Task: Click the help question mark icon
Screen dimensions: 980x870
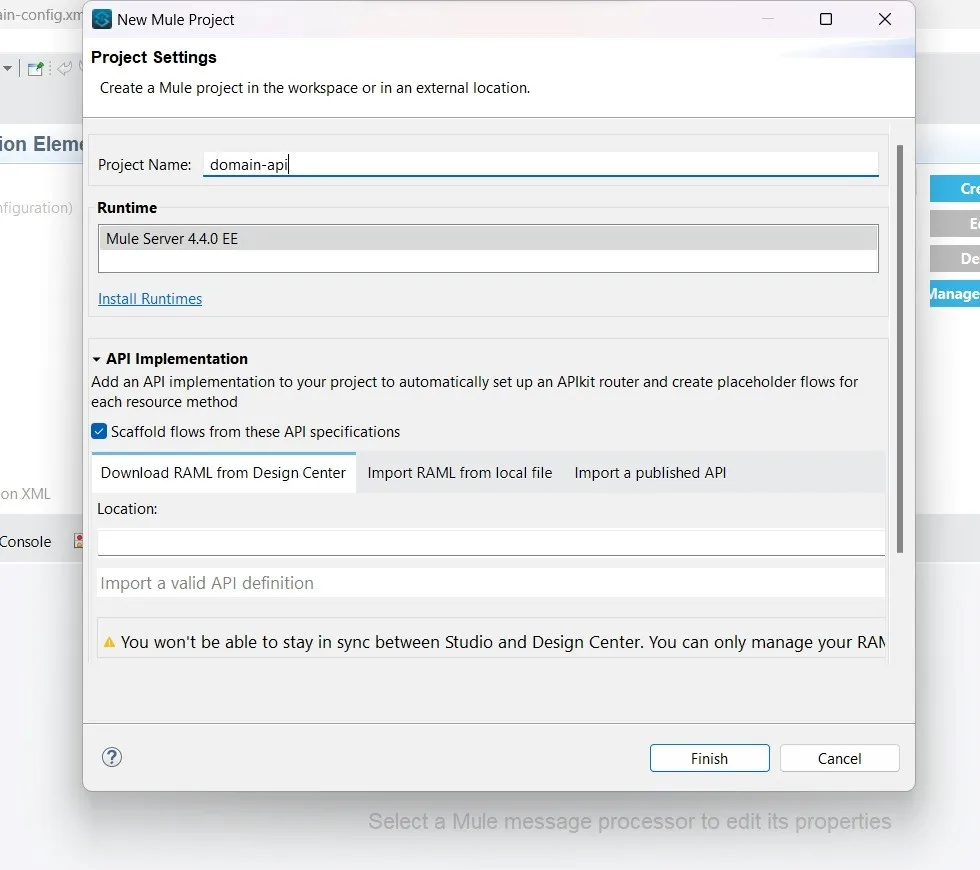Action: click(112, 758)
